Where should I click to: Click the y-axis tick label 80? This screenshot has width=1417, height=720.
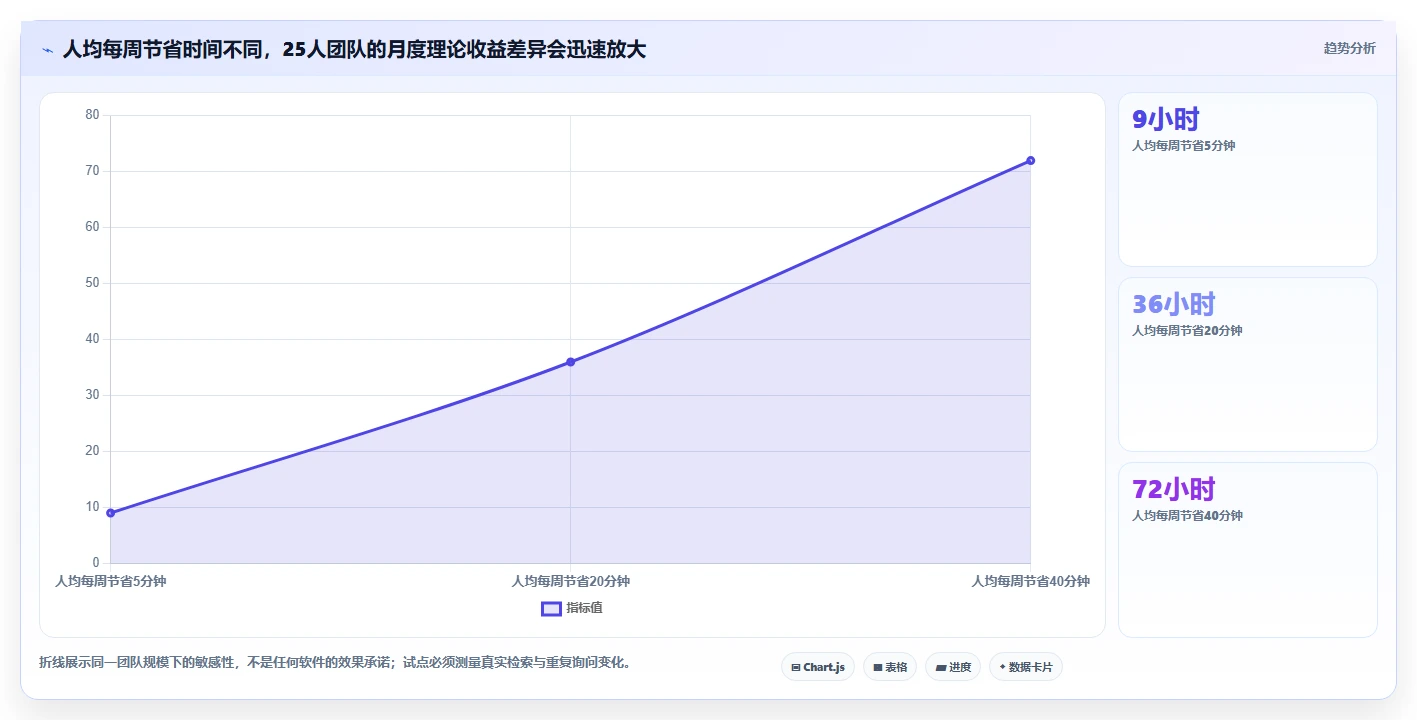coord(93,115)
